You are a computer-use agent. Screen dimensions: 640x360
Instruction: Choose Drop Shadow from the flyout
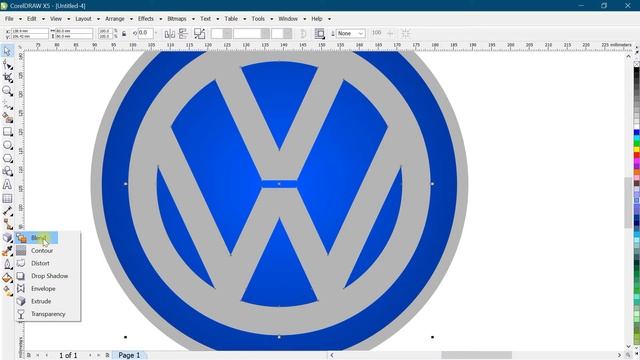(x=49, y=276)
